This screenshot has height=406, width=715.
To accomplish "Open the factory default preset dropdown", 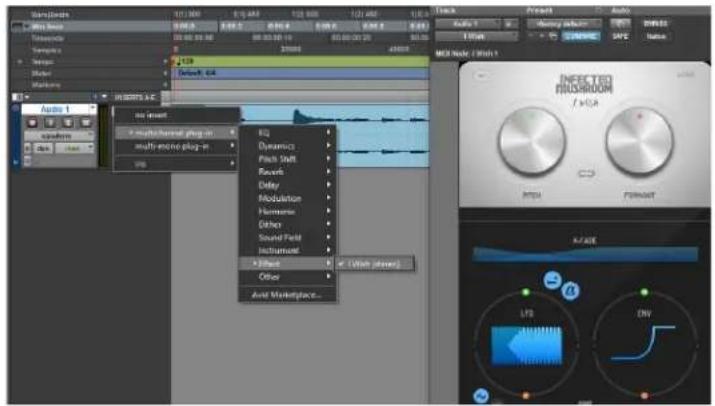I will point(565,24).
